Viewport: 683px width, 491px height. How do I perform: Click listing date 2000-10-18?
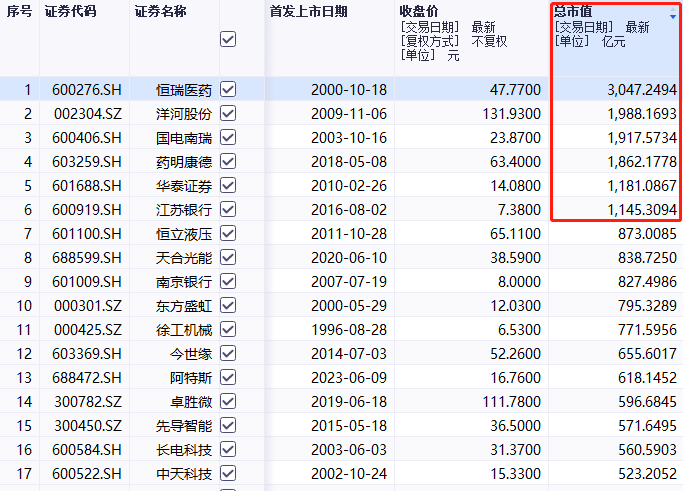(348, 90)
